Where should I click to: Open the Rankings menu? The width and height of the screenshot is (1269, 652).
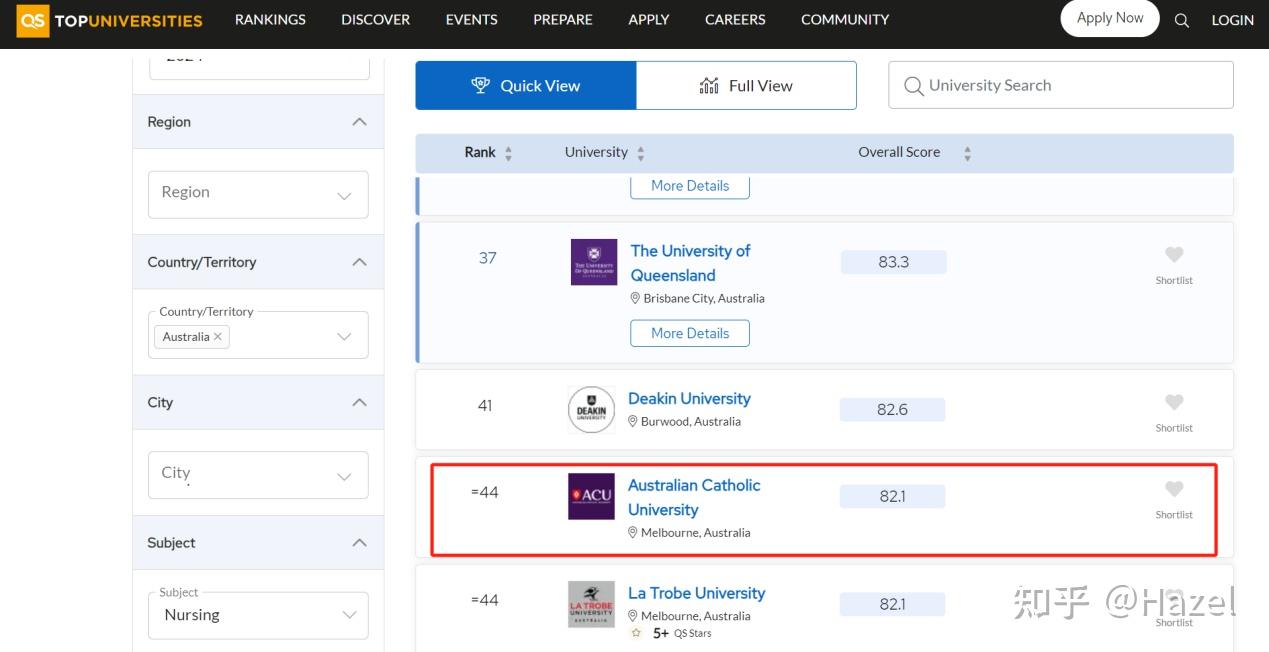pos(270,20)
